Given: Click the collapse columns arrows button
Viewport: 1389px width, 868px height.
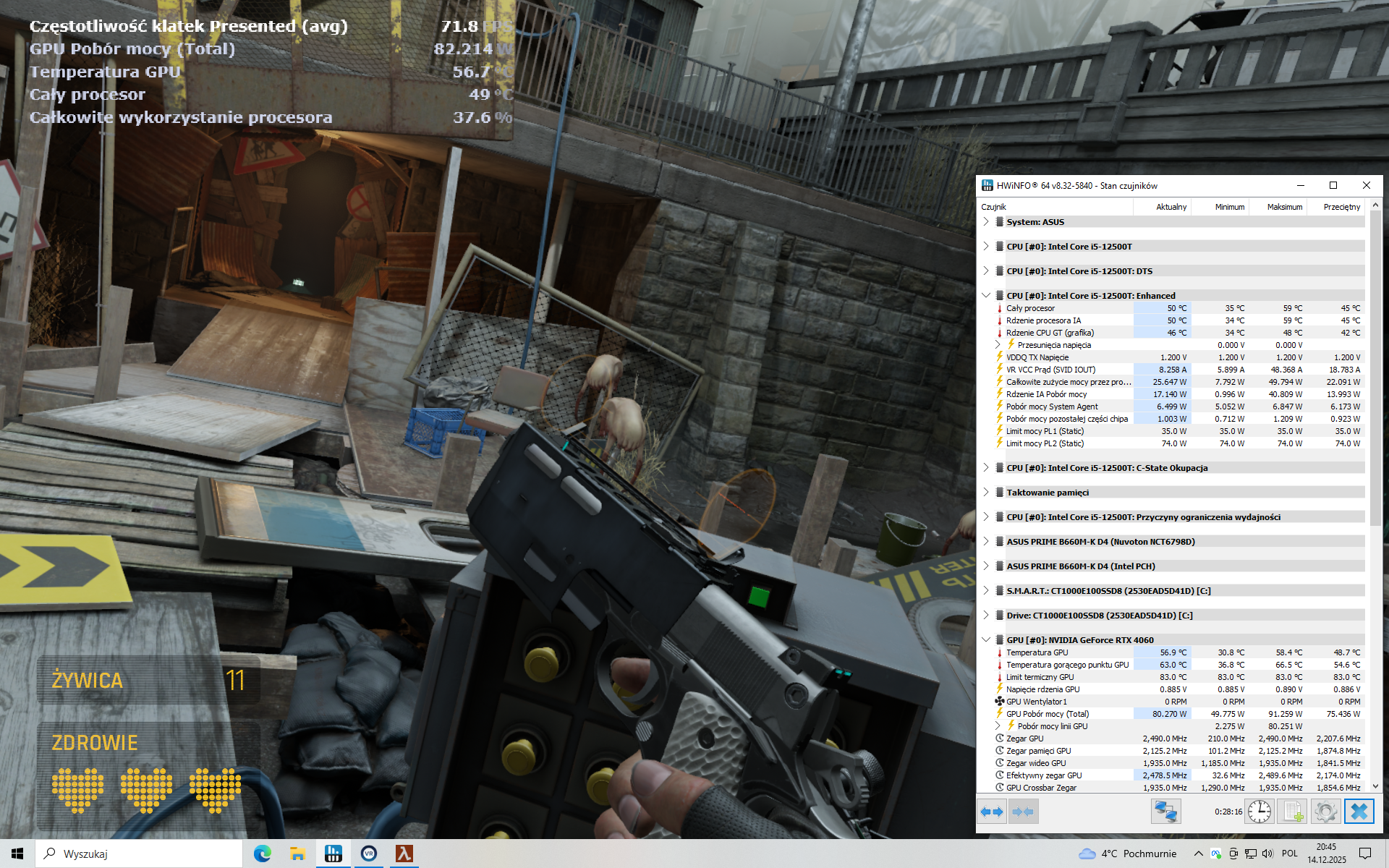Looking at the screenshot, I should pos(1023,812).
